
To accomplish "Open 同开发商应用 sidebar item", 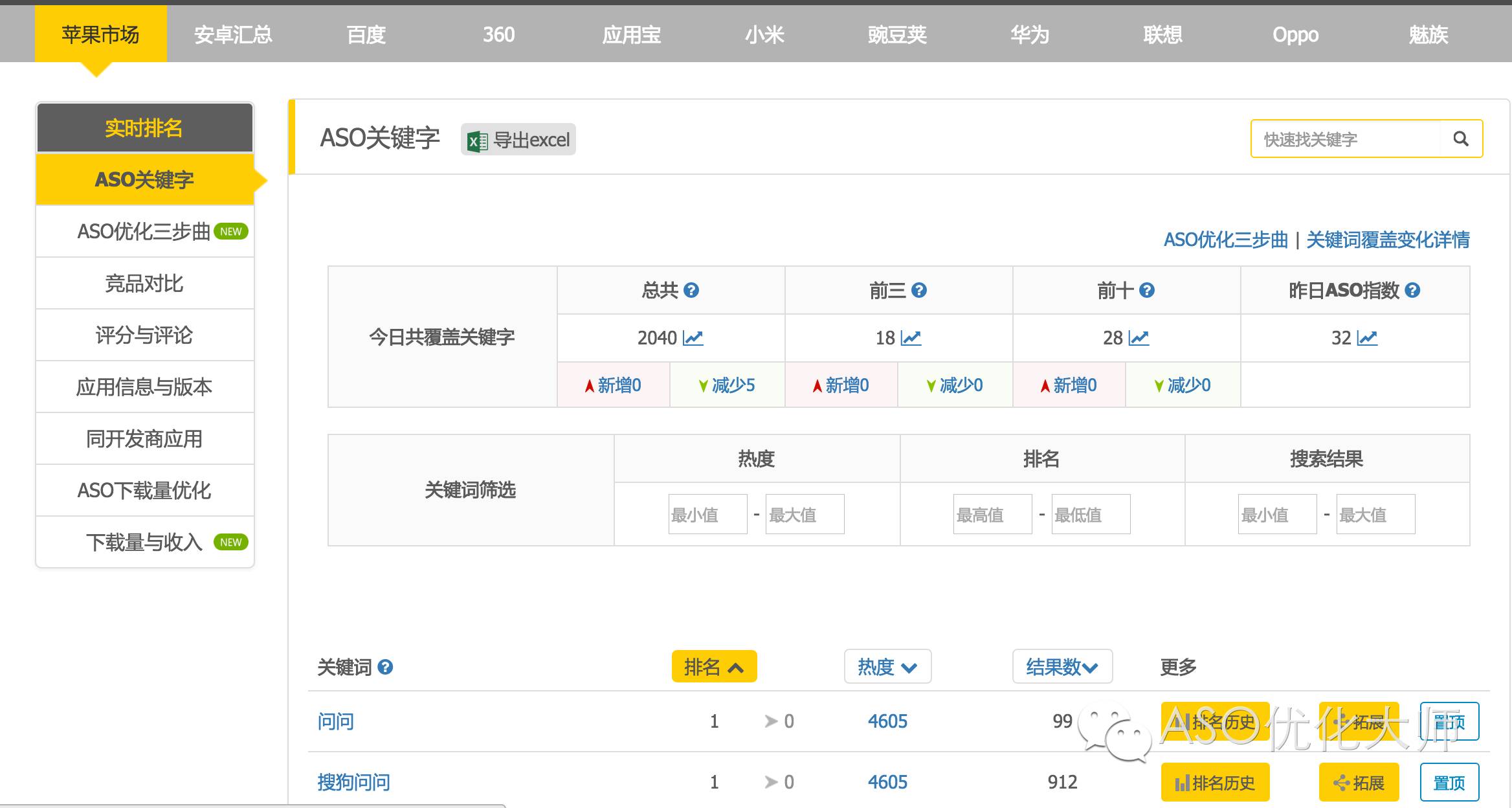I will point(144,438).
